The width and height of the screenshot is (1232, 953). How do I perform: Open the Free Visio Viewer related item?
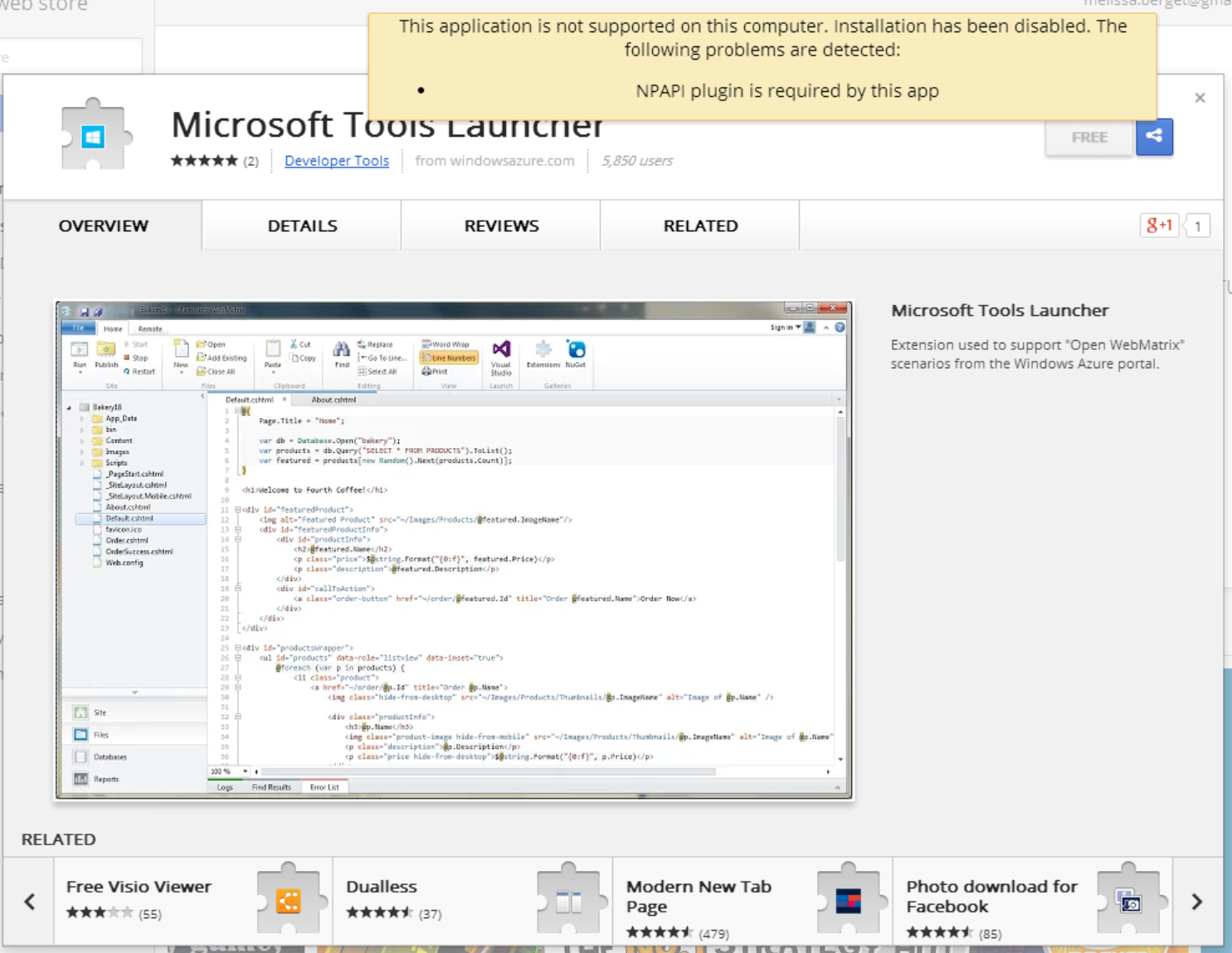click(x=192, y=902)
